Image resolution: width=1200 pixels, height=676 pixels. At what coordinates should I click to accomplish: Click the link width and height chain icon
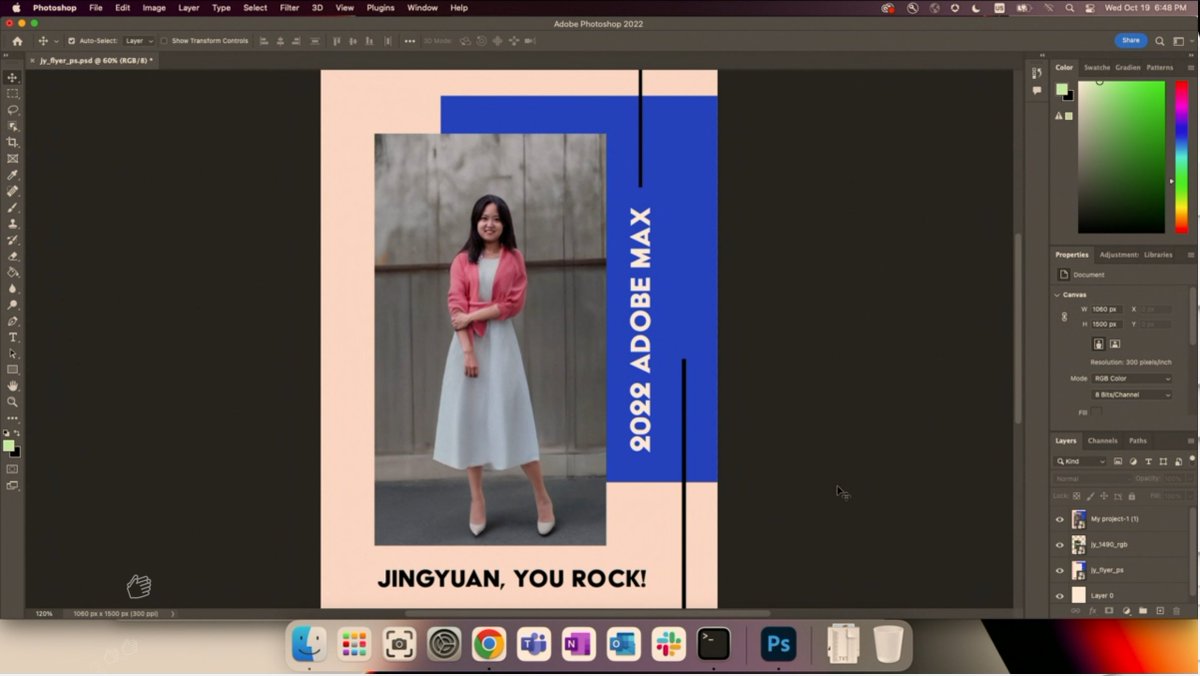[x=1064, y=316]
